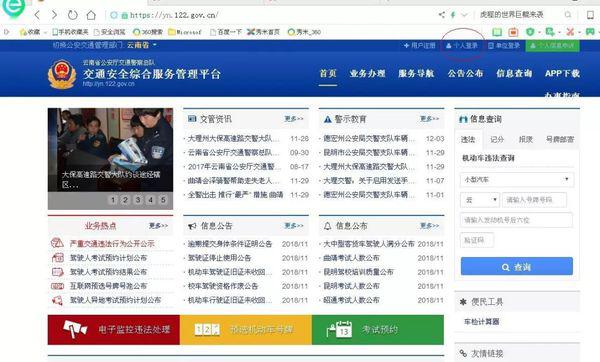Click the search magnifier icon in browser
Viewport: 600px width, 362px height.
click(x=568, y=15)
